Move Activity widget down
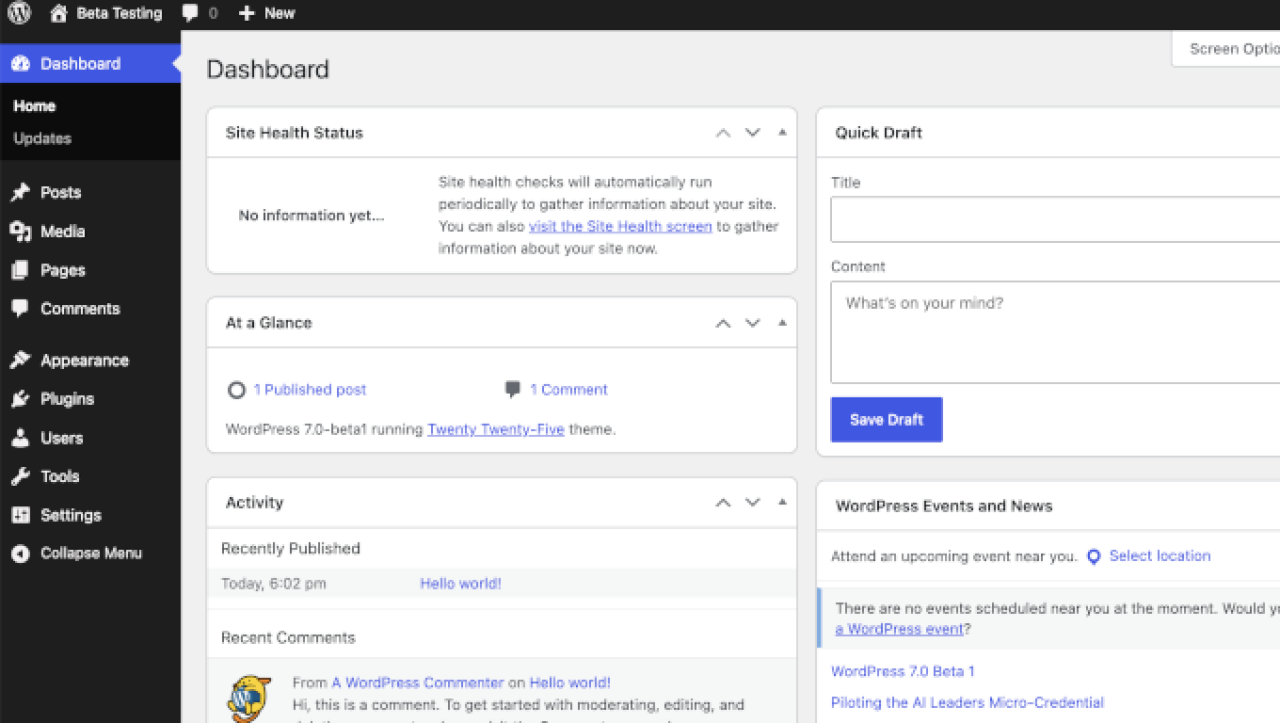Image resolution: width=1280 pixels, height=723 pixels. pyautogui.click(x=753, y=503)
